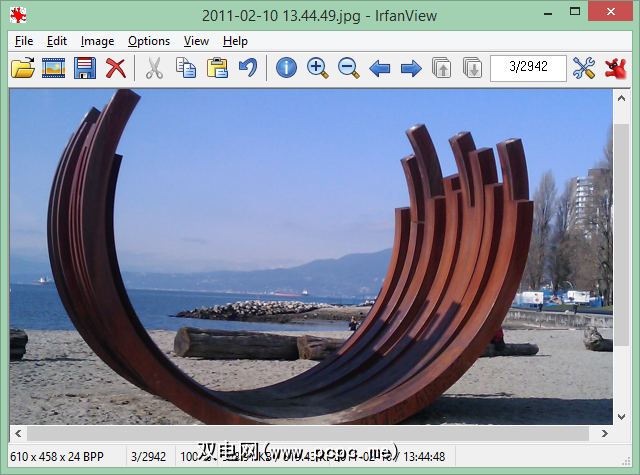Undo last action with the Undo arrow
Image resolution: width=640 pixels, height=475 pixels.
pos(247,69)
